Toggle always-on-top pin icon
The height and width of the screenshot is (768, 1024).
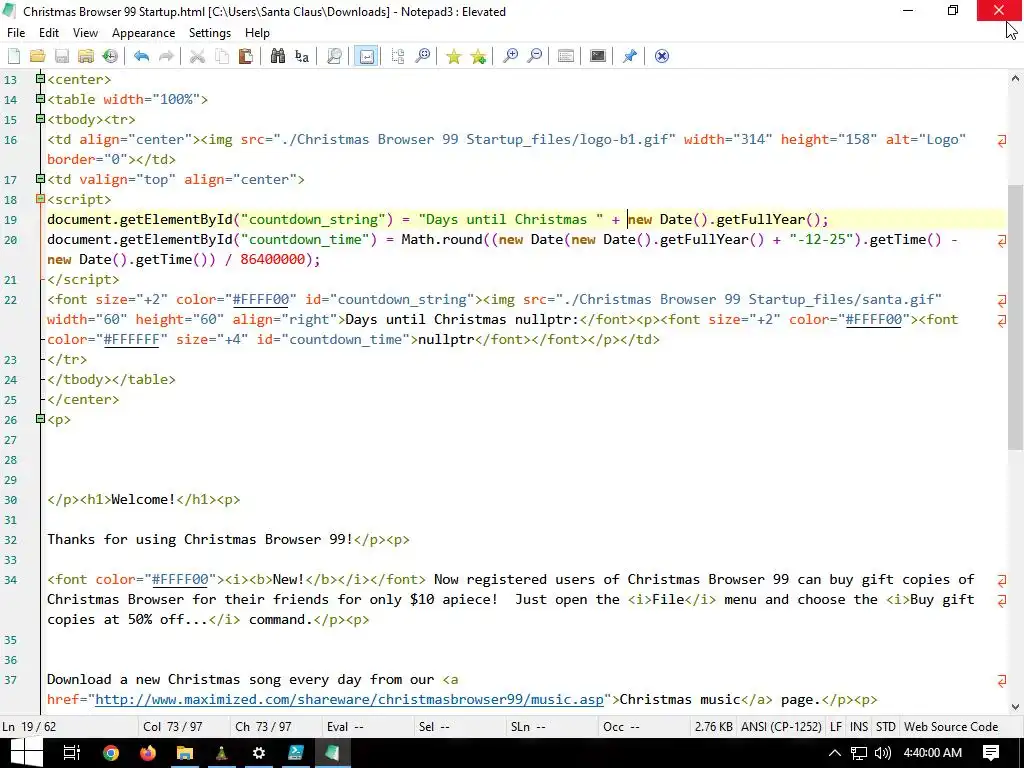pos(630,56)
